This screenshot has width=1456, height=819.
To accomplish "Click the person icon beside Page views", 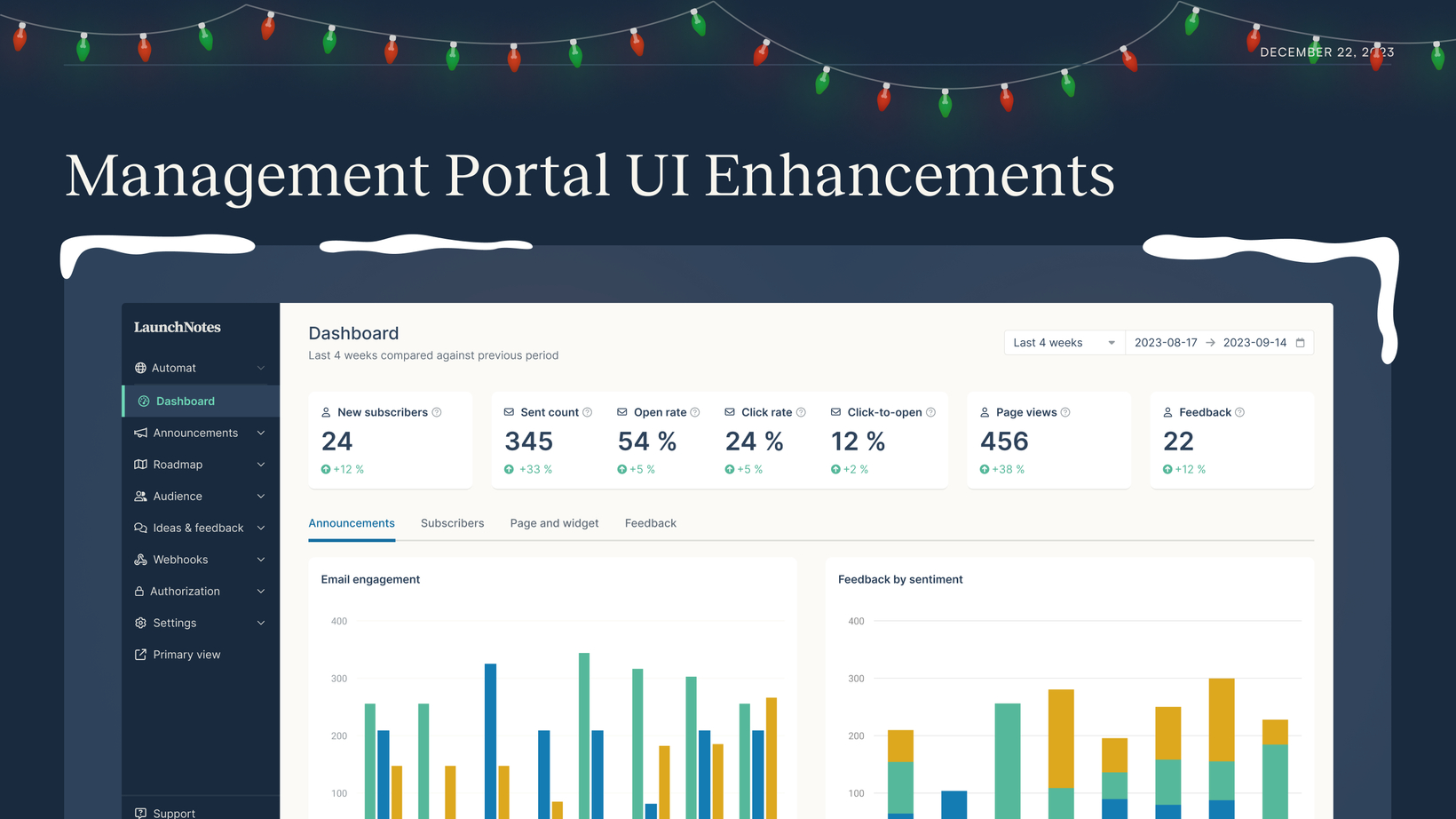I will tap(985, 412).
